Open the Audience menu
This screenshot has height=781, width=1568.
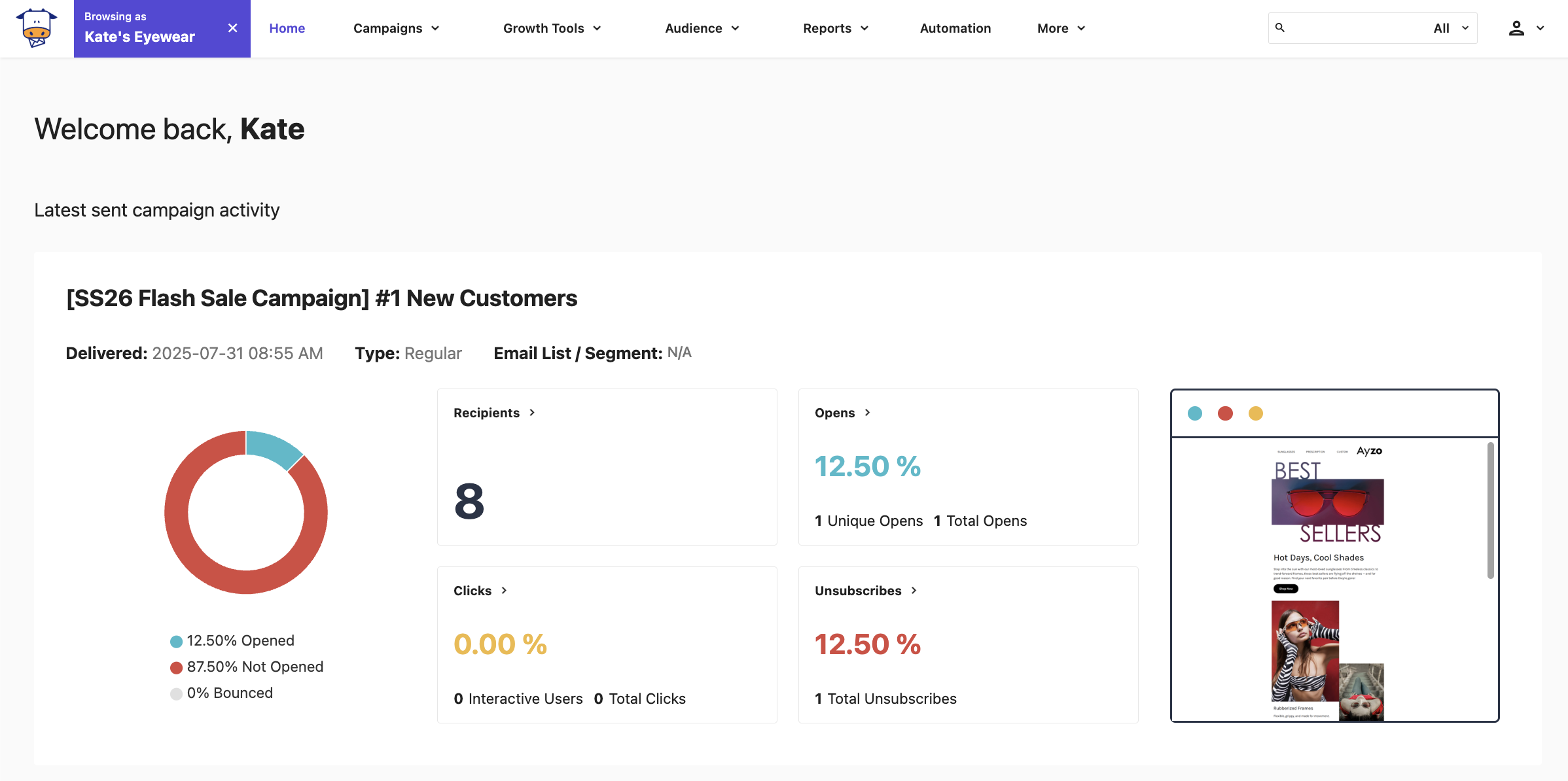click(702, 28)
